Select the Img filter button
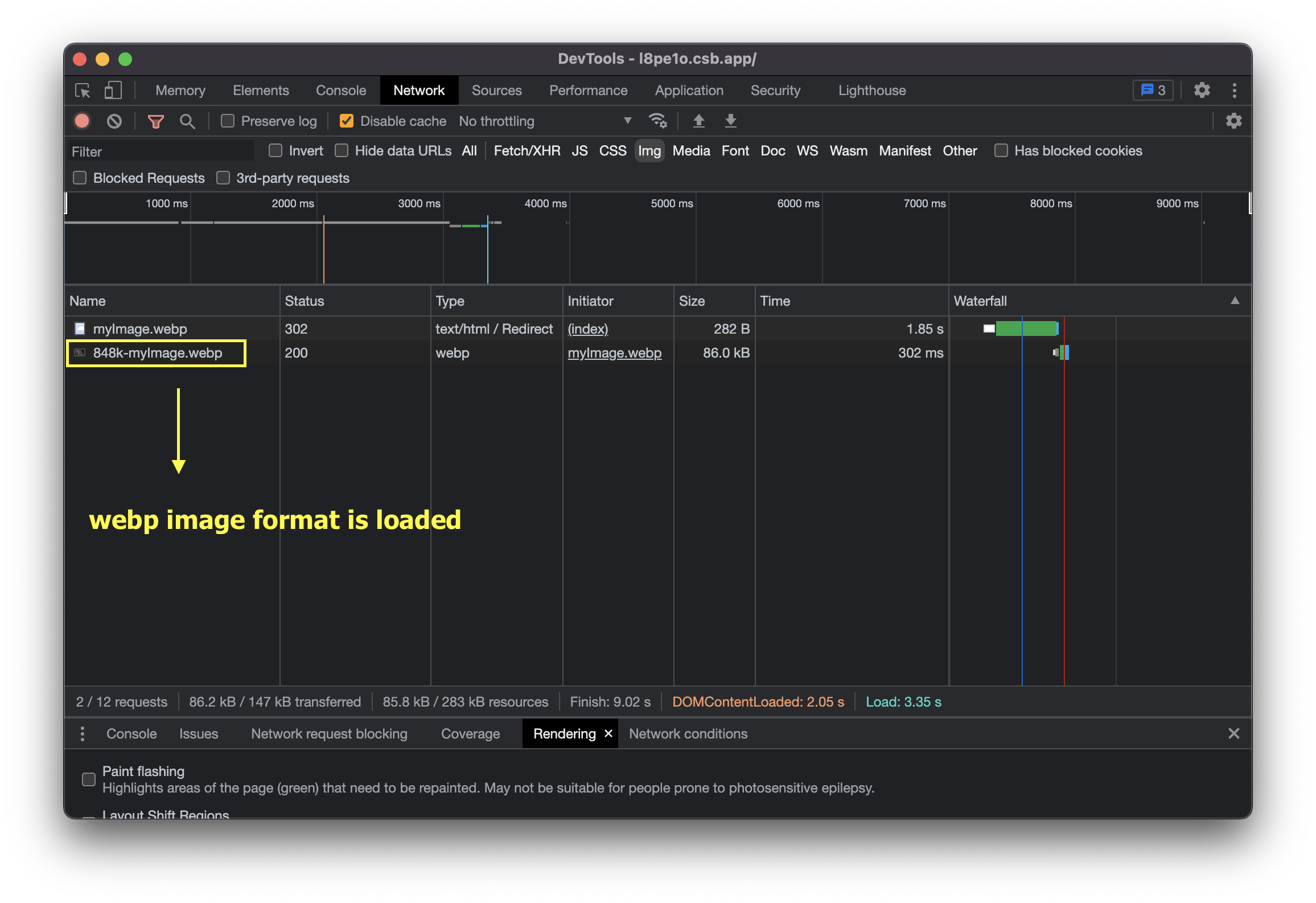This screenshot has width=1316, height=903. click(x=648, y=150)
